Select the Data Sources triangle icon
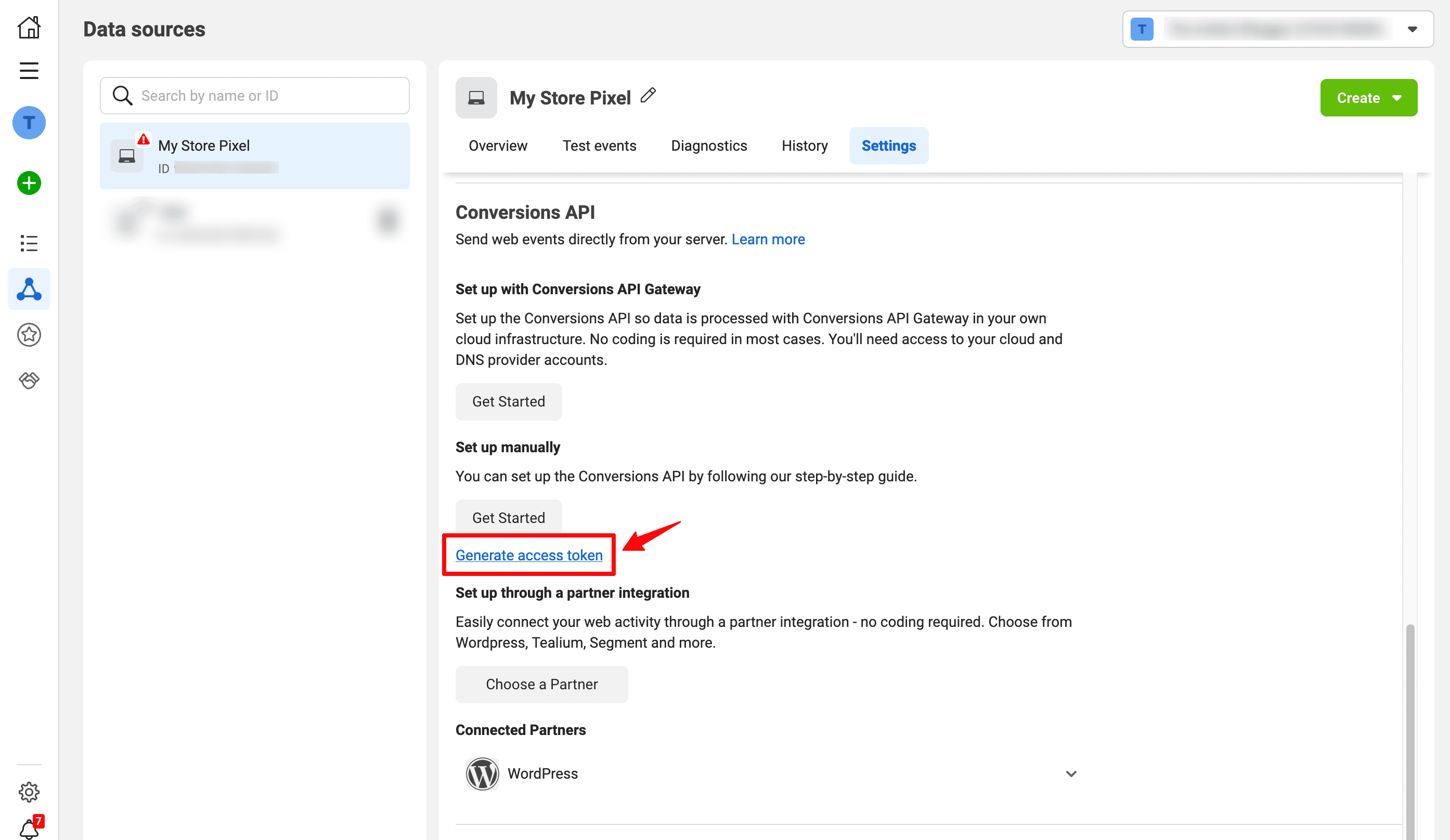The width and height of the screenshot is (1450, 840). tap(29, 289)
